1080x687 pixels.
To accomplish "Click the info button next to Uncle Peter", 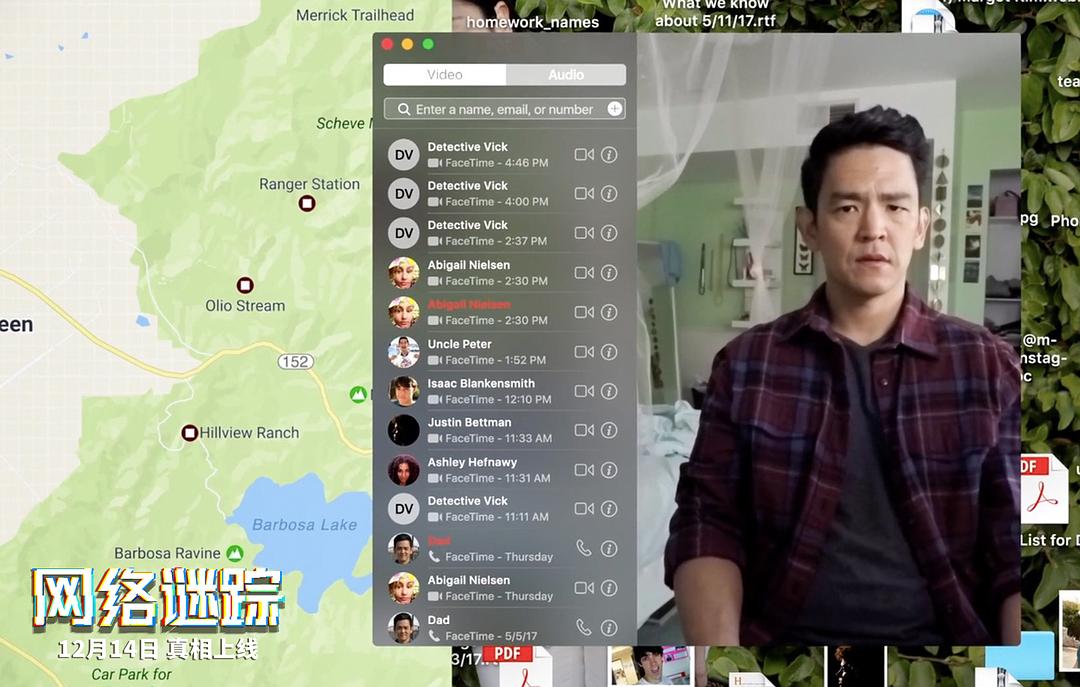I will pyautogui.click(x=608, y=351).
